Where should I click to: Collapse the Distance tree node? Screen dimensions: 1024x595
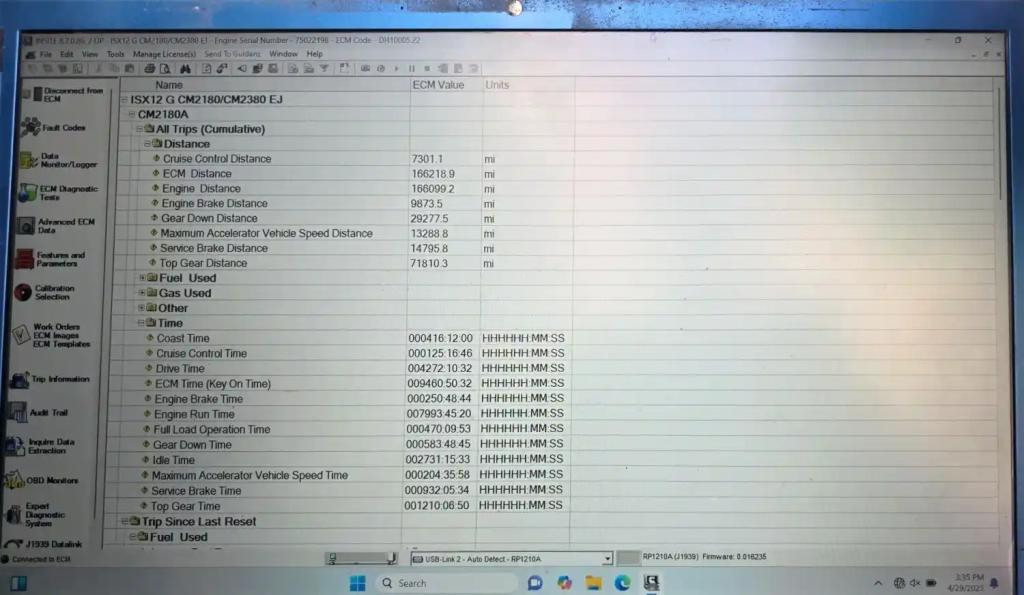click(x=146, y=144)
